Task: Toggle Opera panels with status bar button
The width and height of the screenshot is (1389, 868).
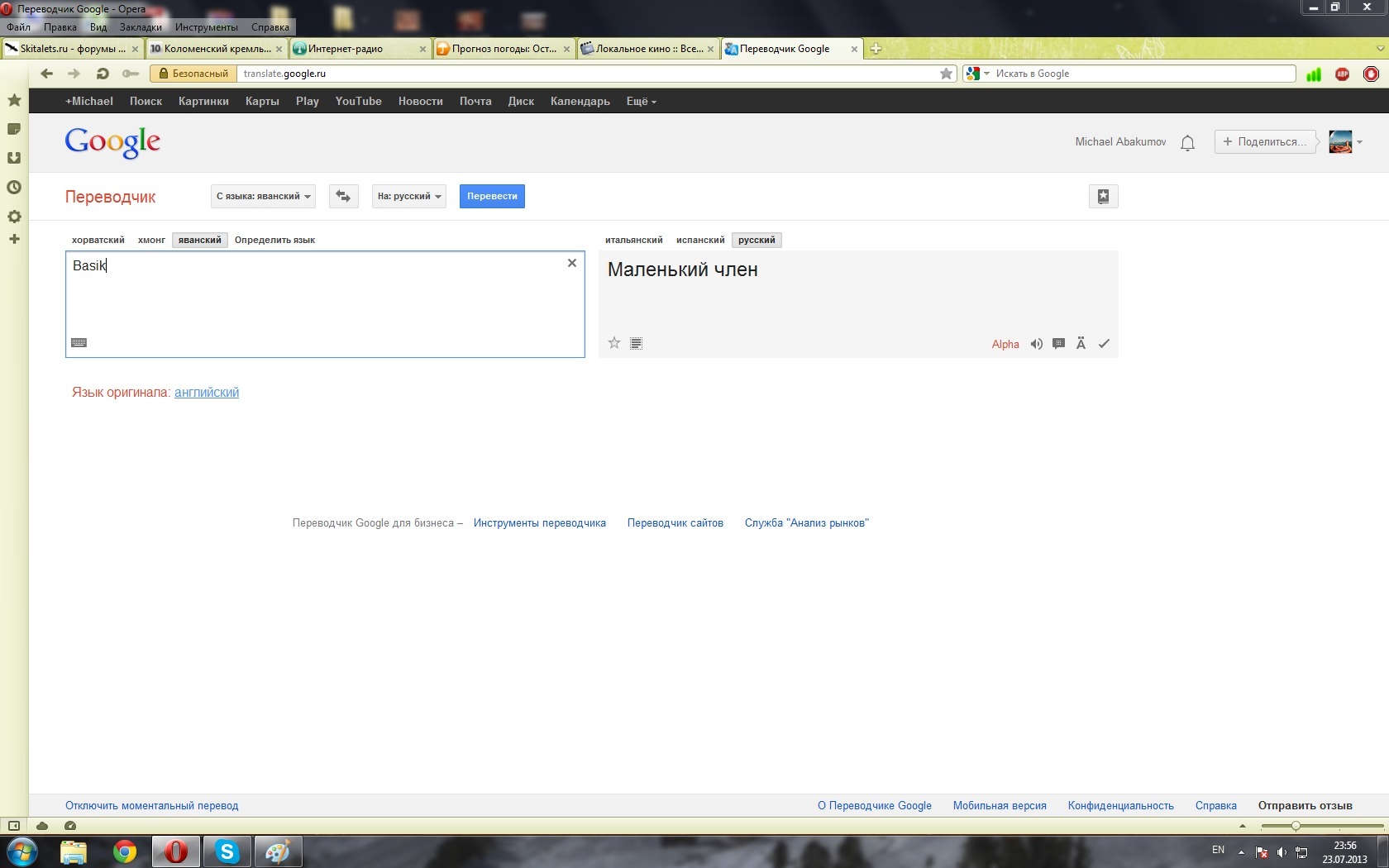Action: 14,825
